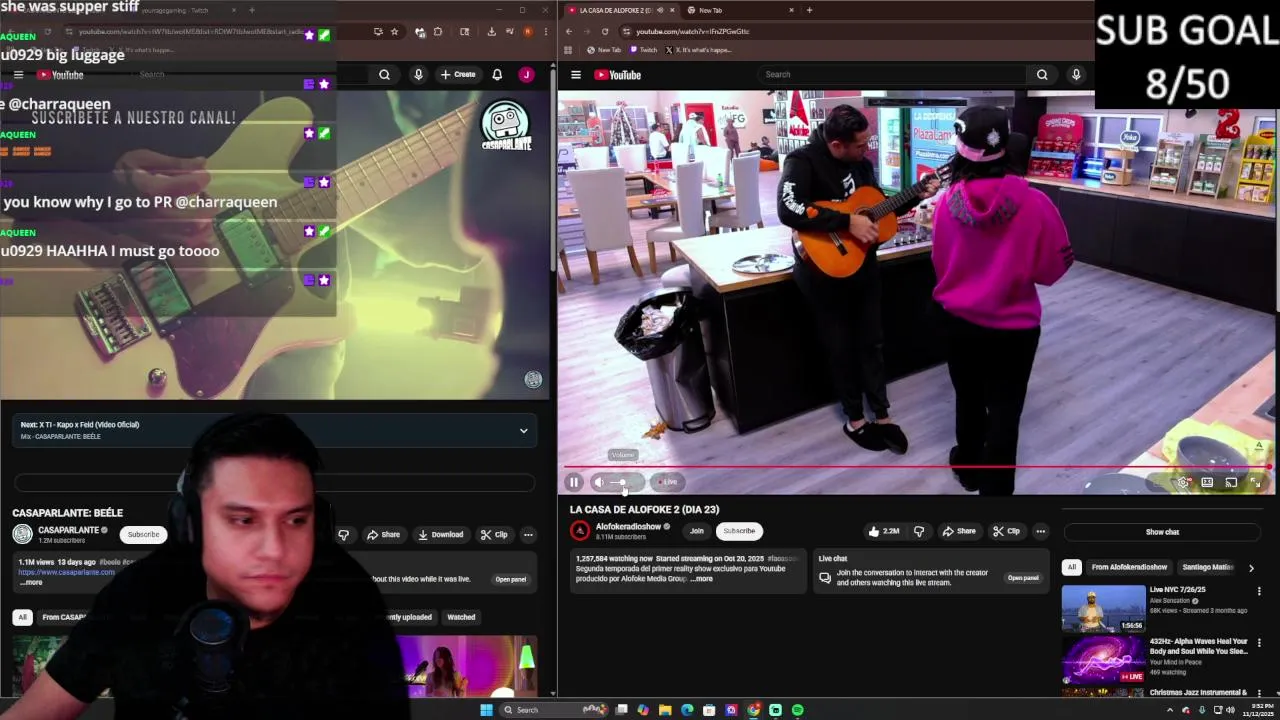This screenshot has width=1280, height=720.
Task: Open more actions for the Alofoke video
Action: pos(1040,531)
